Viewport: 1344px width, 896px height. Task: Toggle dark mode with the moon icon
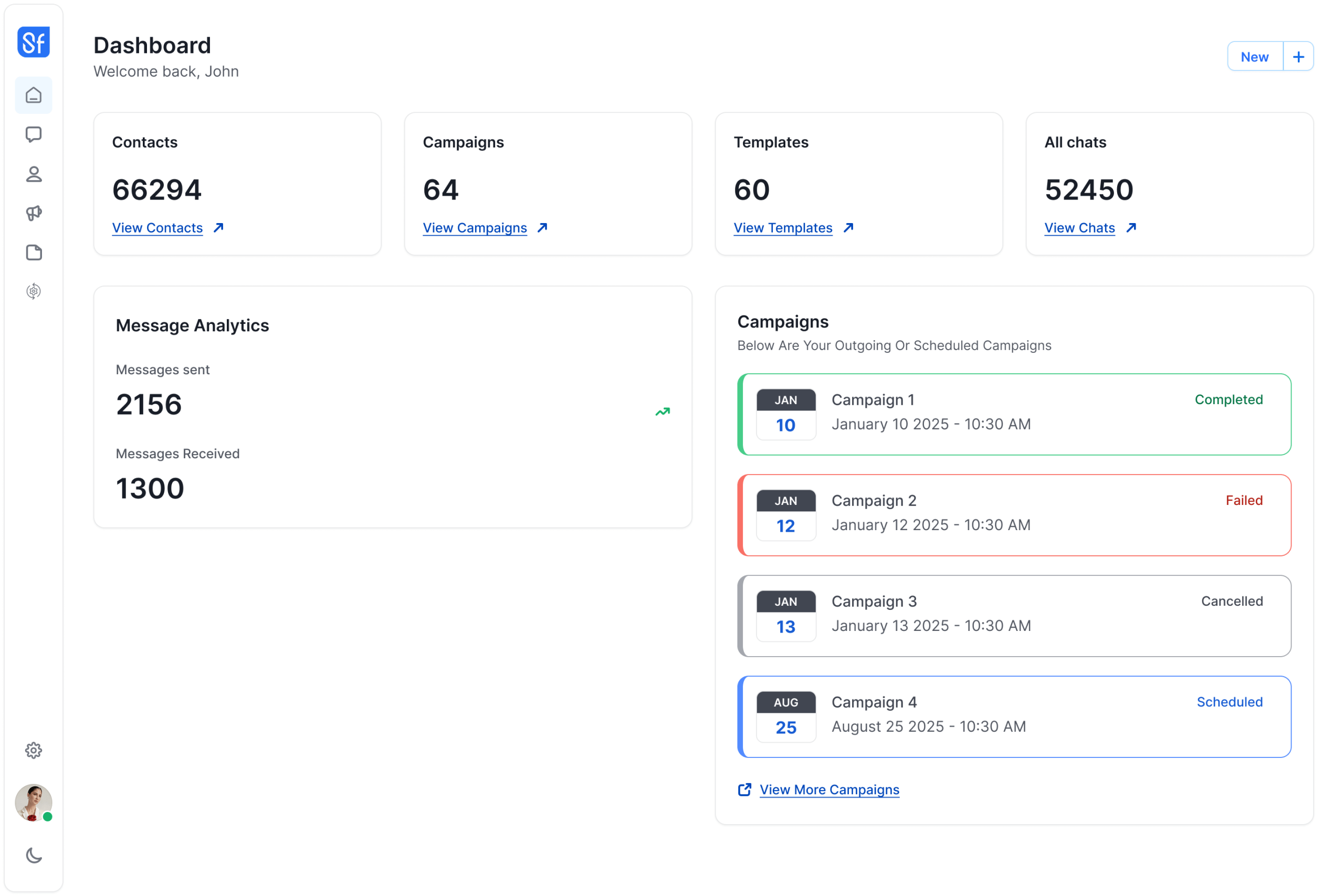[x=33, y=856]
